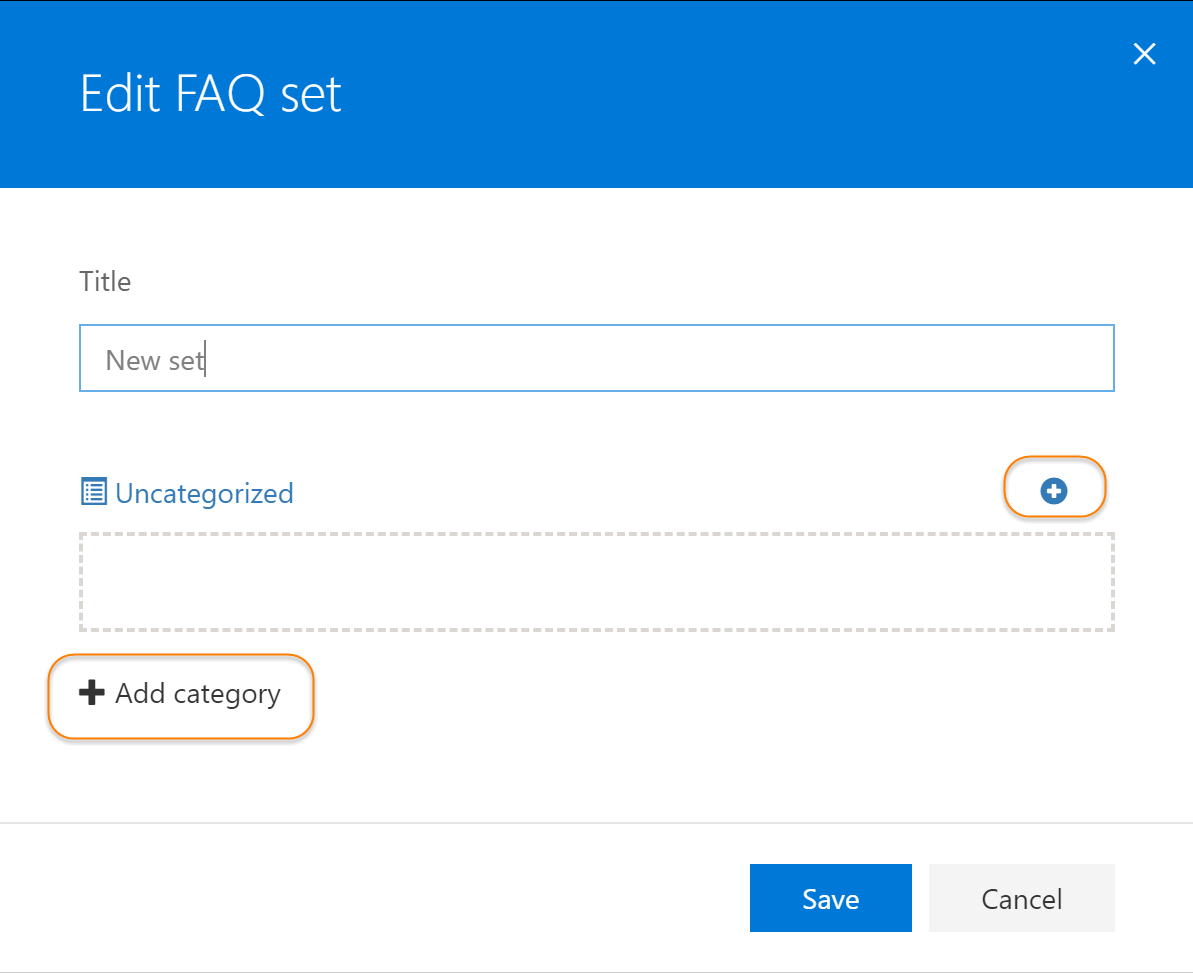Add a question to Uncategorized with plus icon
1193x973 pixels.
(1054, 491)
